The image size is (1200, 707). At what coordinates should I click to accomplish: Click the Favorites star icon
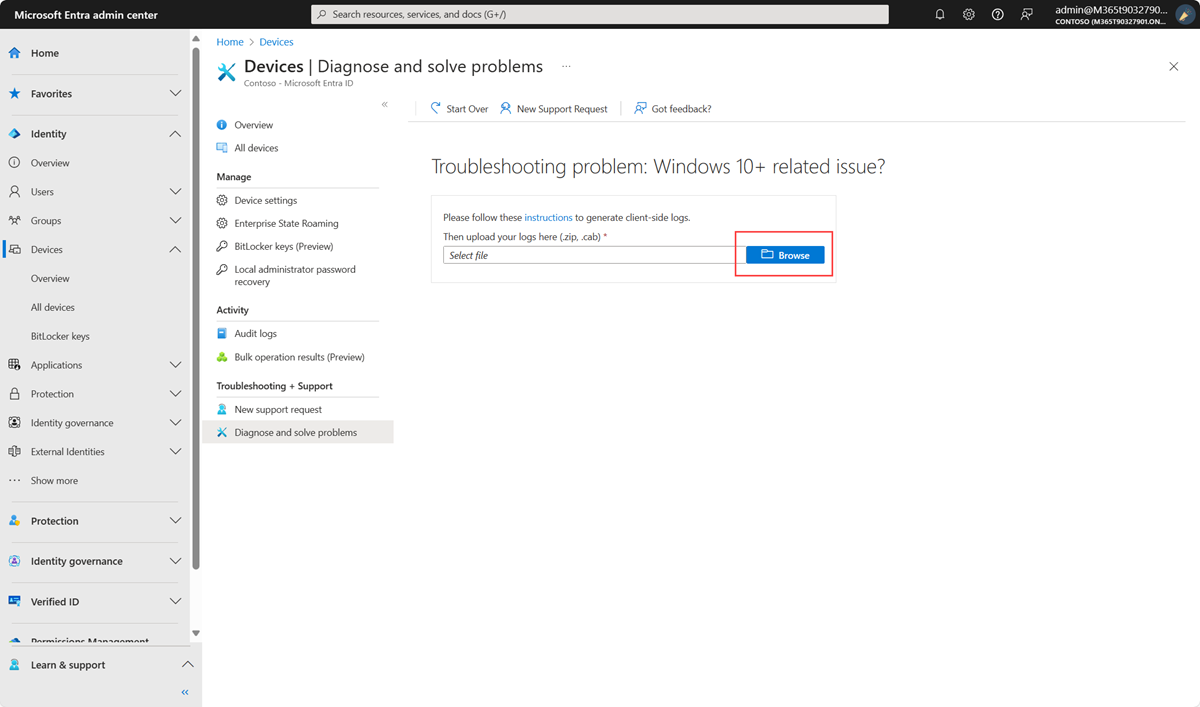14,93
